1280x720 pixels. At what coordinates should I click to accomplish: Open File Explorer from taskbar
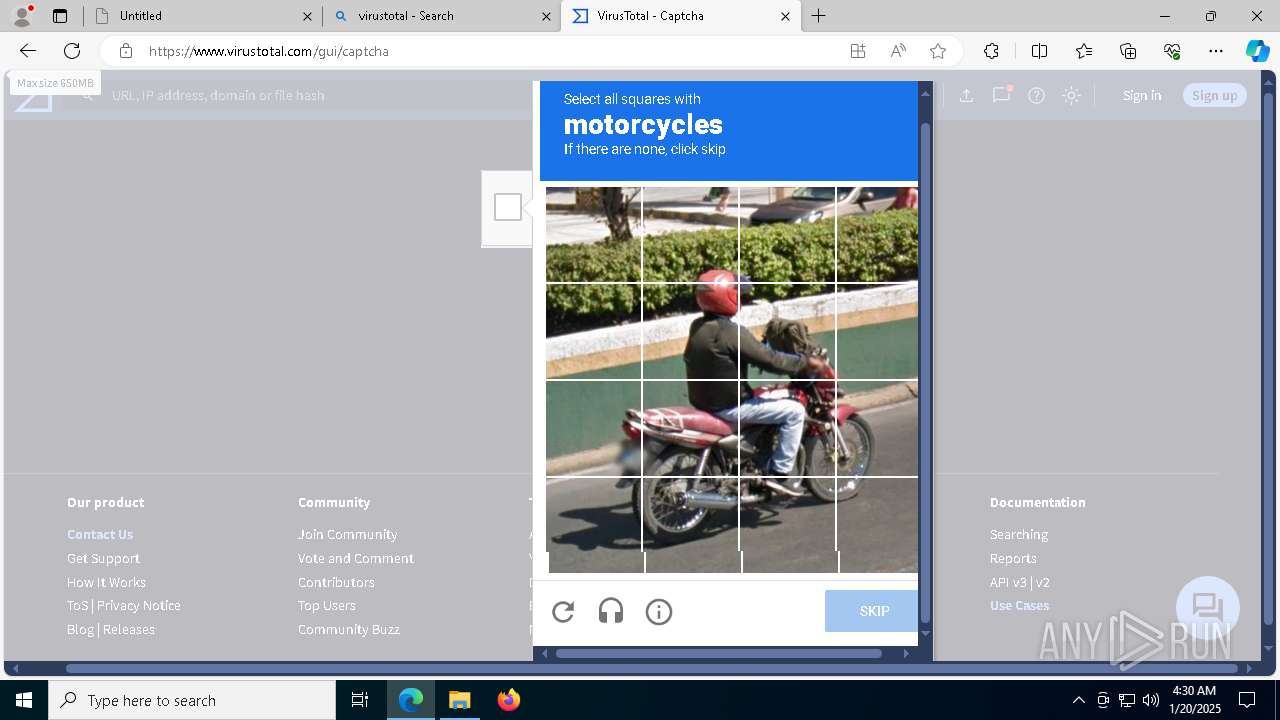pyautogui.click(x=459, y=700)
